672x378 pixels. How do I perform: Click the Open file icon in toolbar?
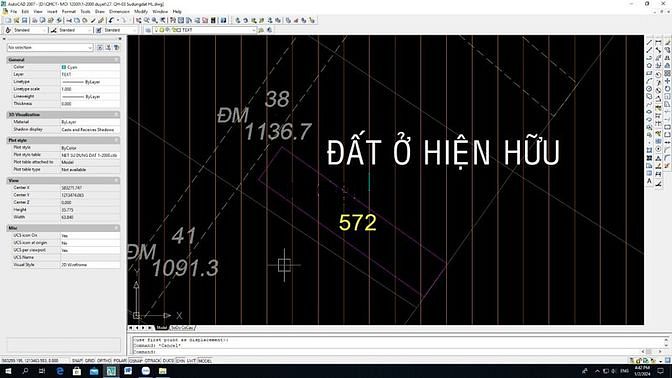coord(16,20)
